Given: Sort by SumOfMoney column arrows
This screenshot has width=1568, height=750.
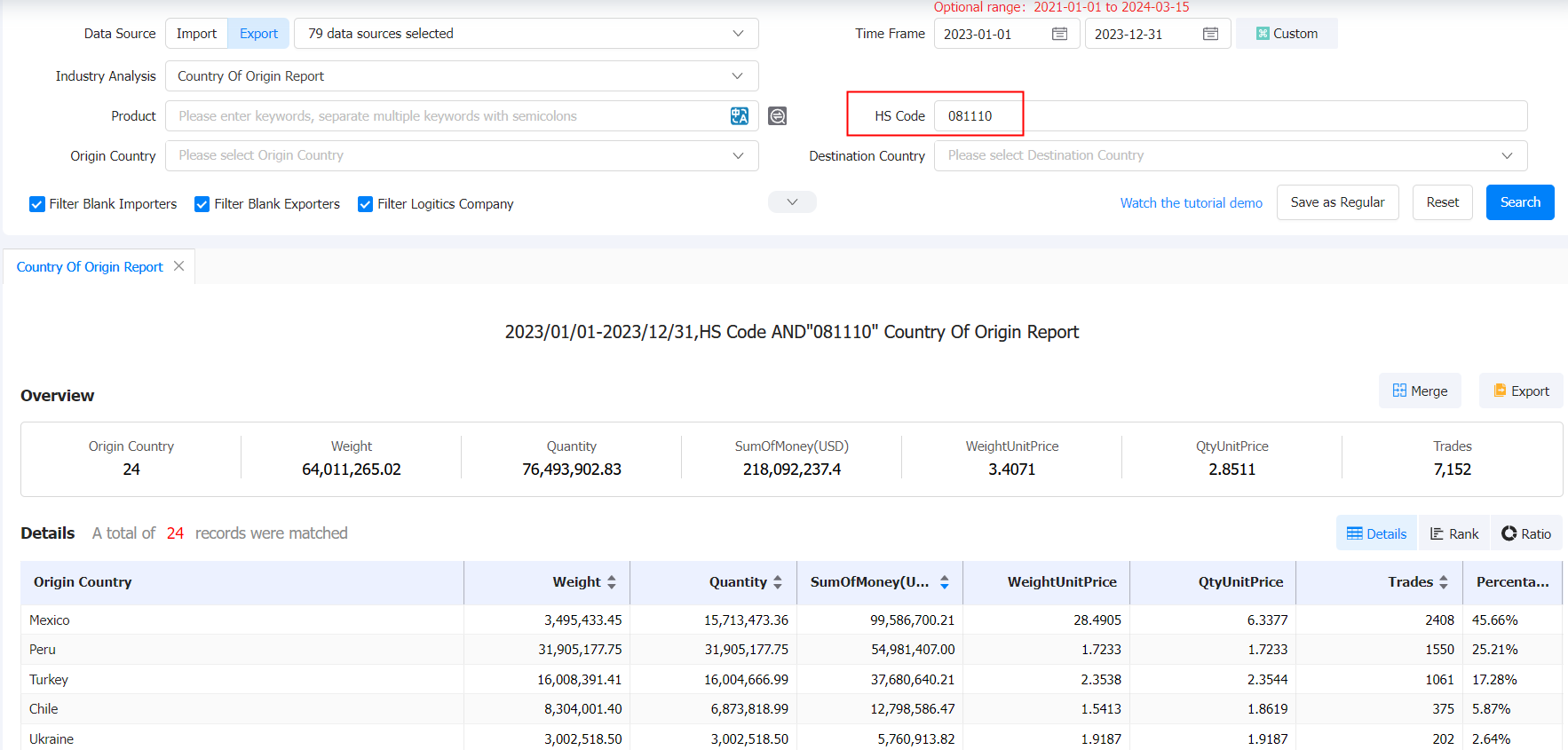Looking at the screenshot, I should (944, 582).
